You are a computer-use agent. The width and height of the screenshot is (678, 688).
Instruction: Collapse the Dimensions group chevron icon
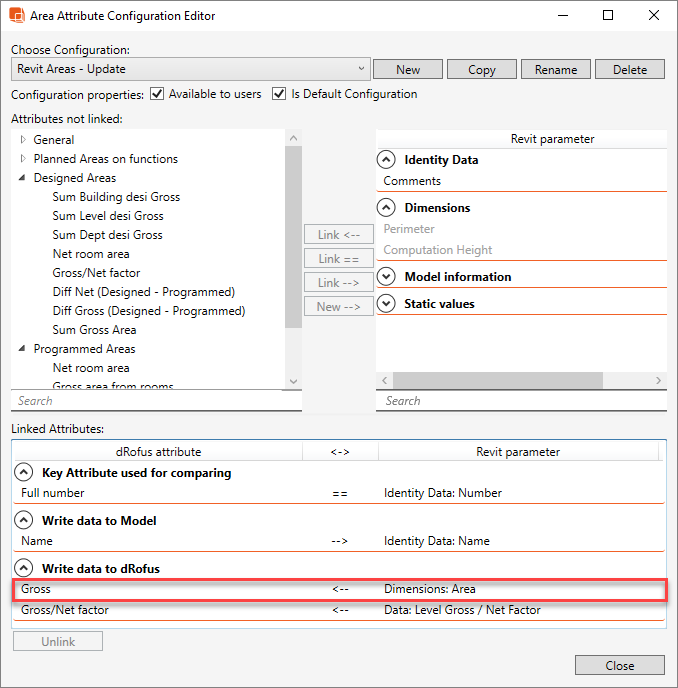pos(386,208)
